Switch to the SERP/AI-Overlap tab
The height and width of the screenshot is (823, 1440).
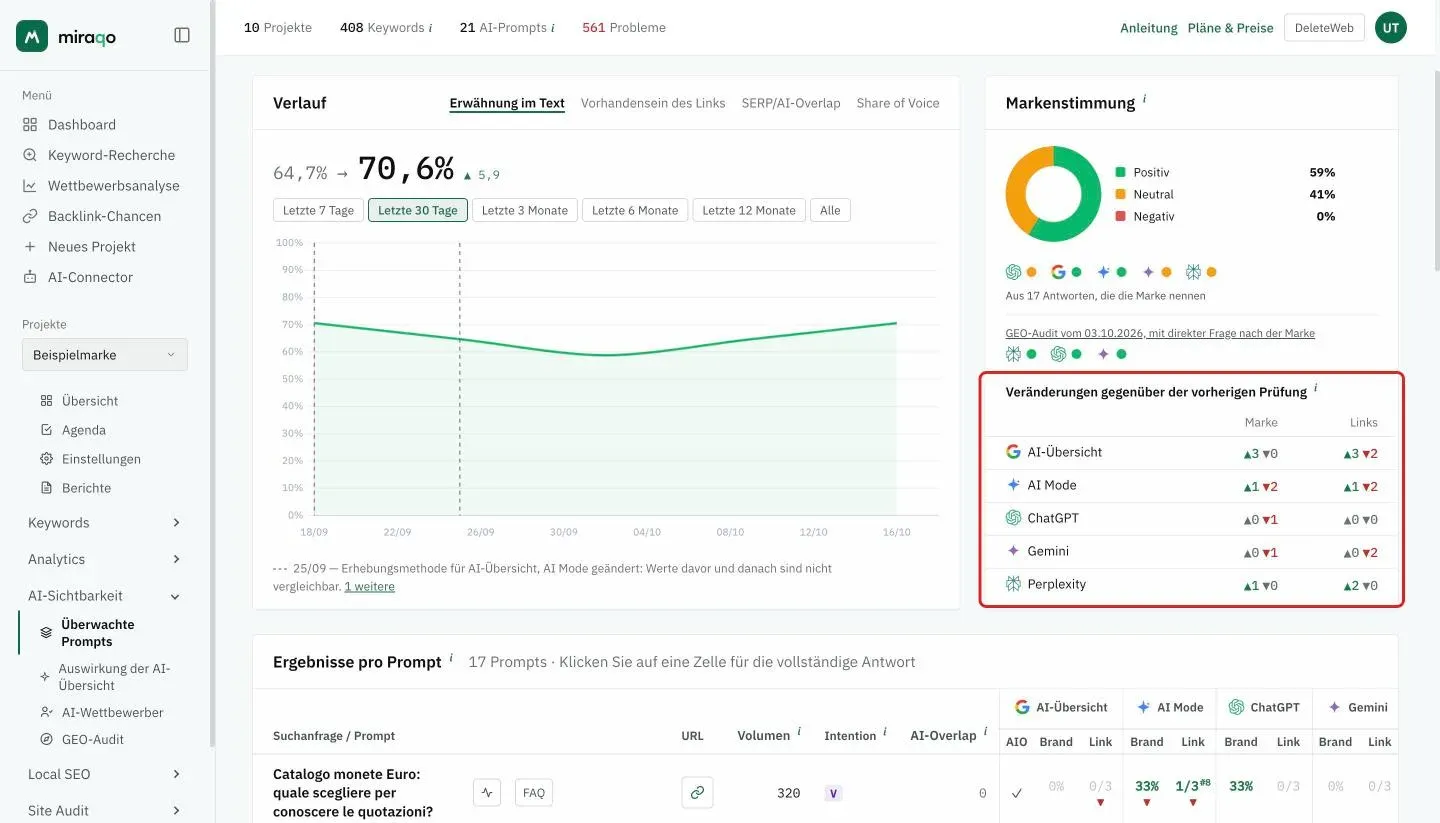[x=791, y=103]
